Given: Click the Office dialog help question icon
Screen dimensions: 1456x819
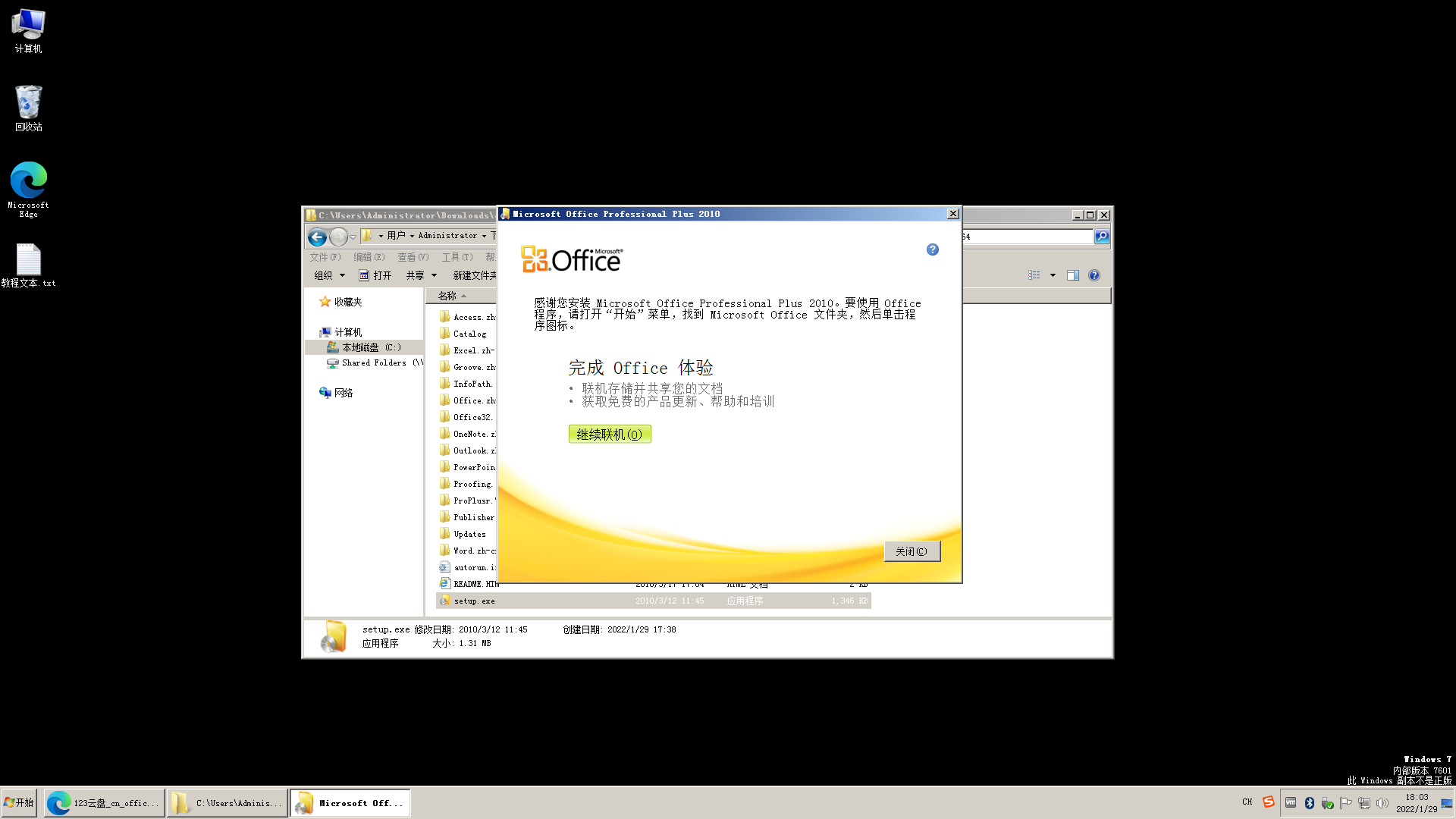Looking at the screenshot, I should point(932,249).
